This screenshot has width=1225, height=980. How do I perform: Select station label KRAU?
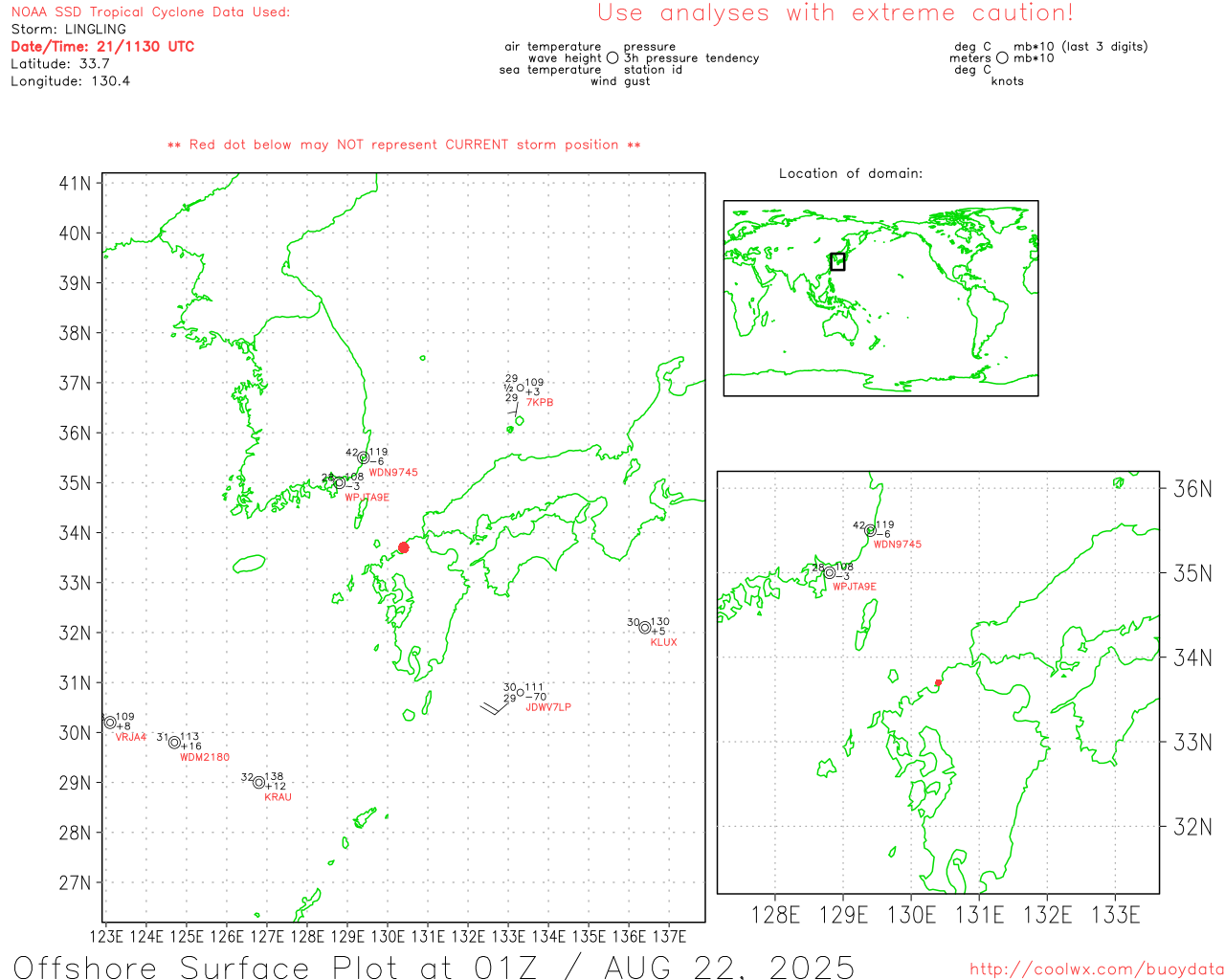(x=278, y=797)
